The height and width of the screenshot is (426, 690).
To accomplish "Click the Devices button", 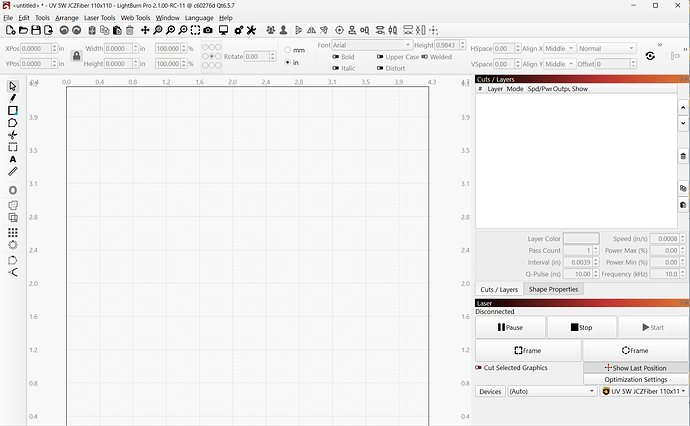I will (490, 391).
